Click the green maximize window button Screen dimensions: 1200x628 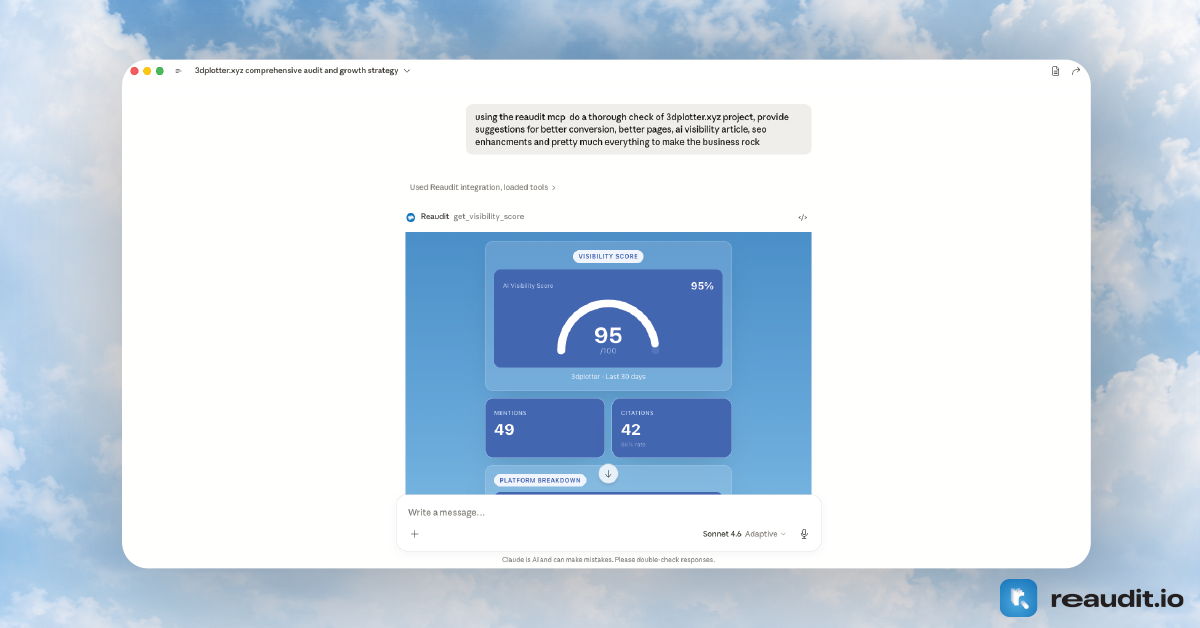[160, 71]
